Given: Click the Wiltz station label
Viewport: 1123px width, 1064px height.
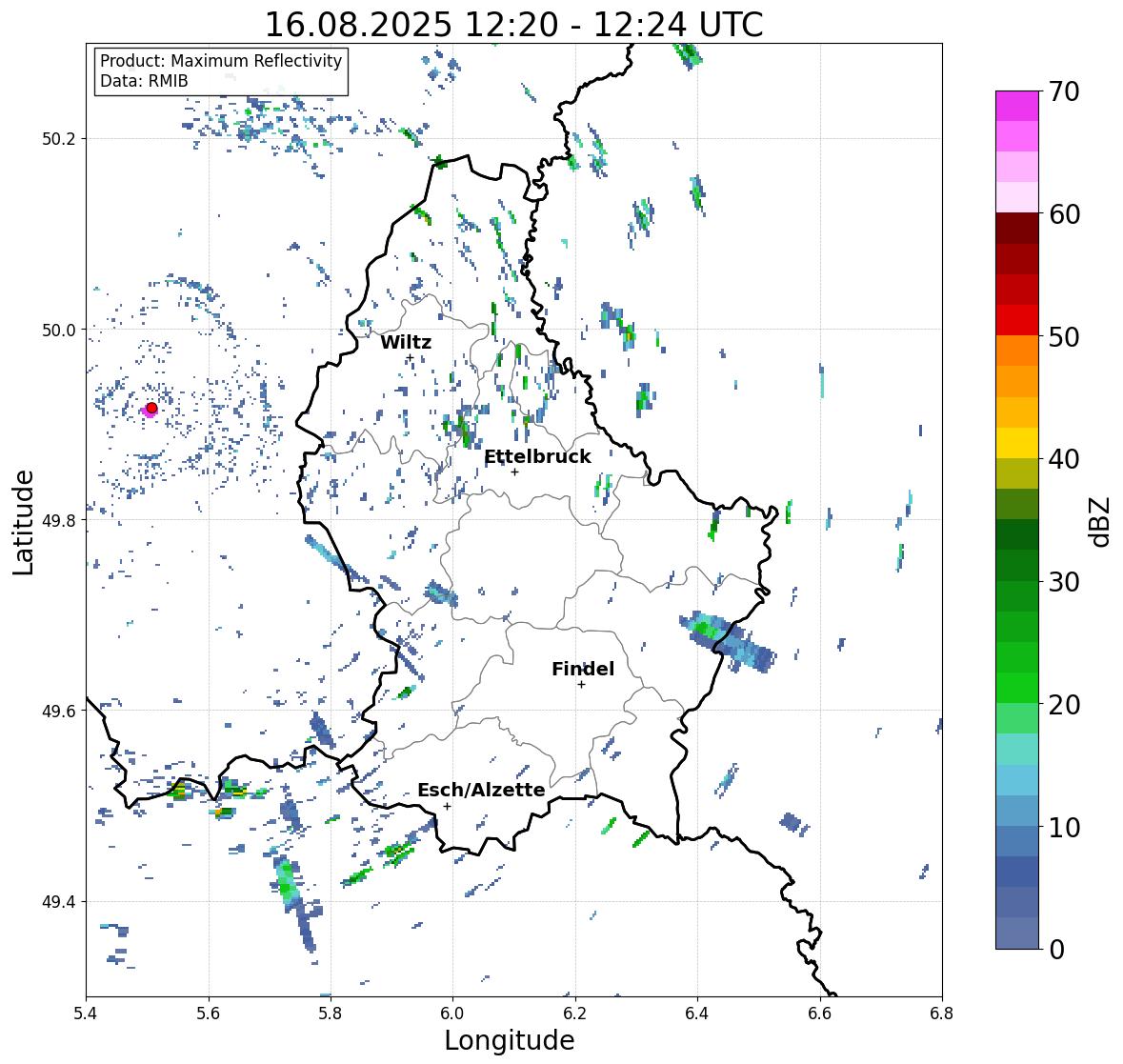Looking at the screenshot, I should 406,342.
